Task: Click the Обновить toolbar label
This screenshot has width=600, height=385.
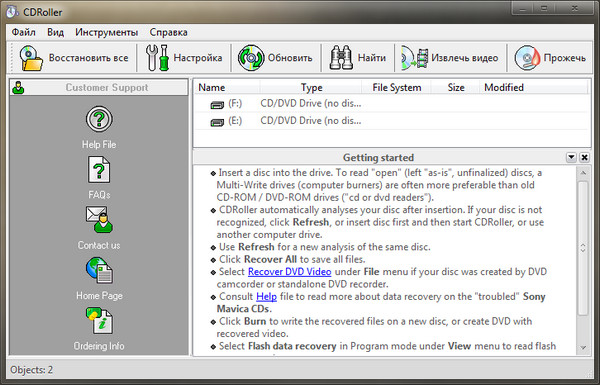Action: (x=290, y=58)
